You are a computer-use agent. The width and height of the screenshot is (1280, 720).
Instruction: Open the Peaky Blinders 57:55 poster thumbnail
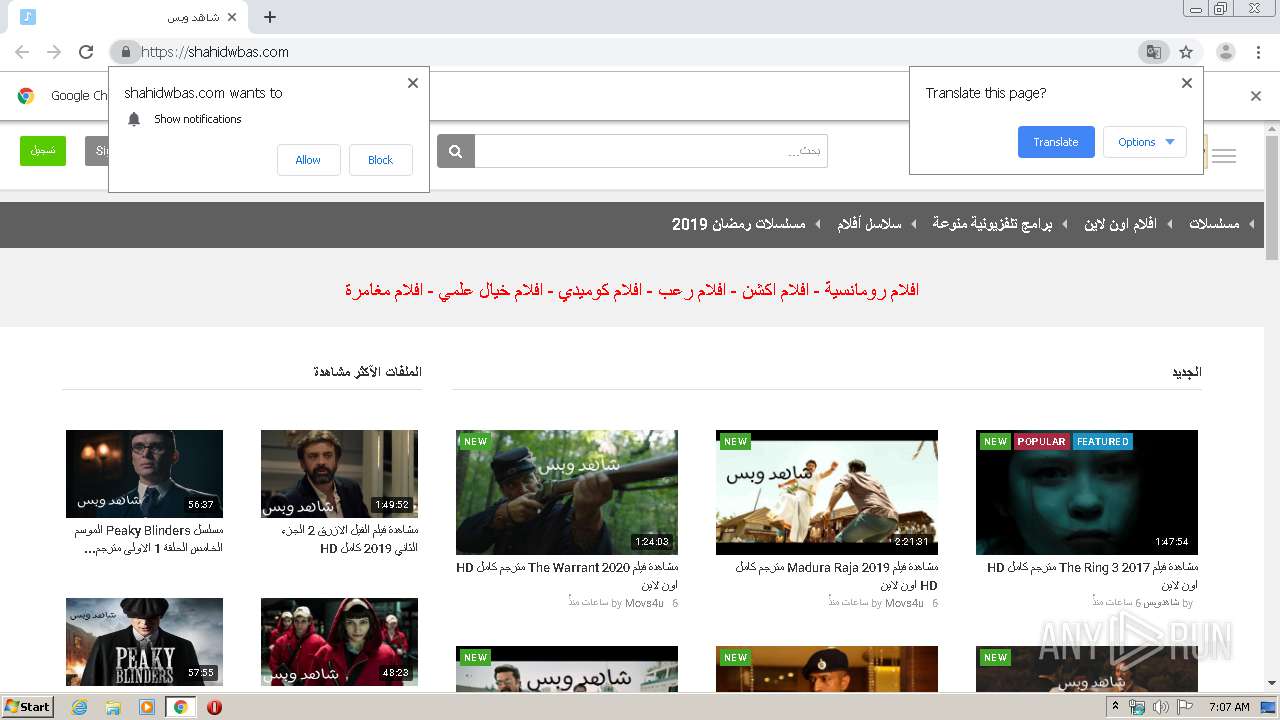[x=144, y=642]
